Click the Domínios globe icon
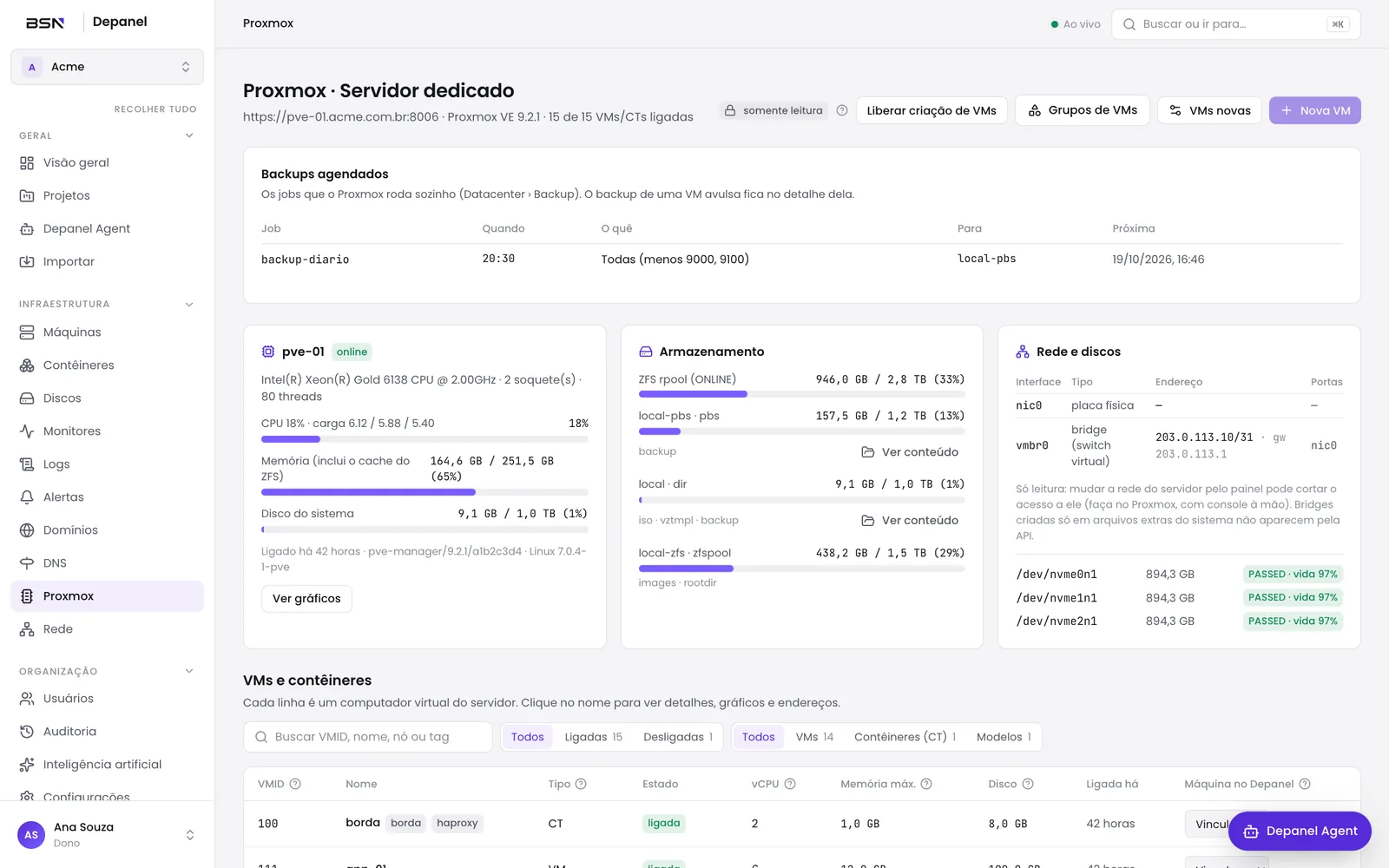 [27, 530]
